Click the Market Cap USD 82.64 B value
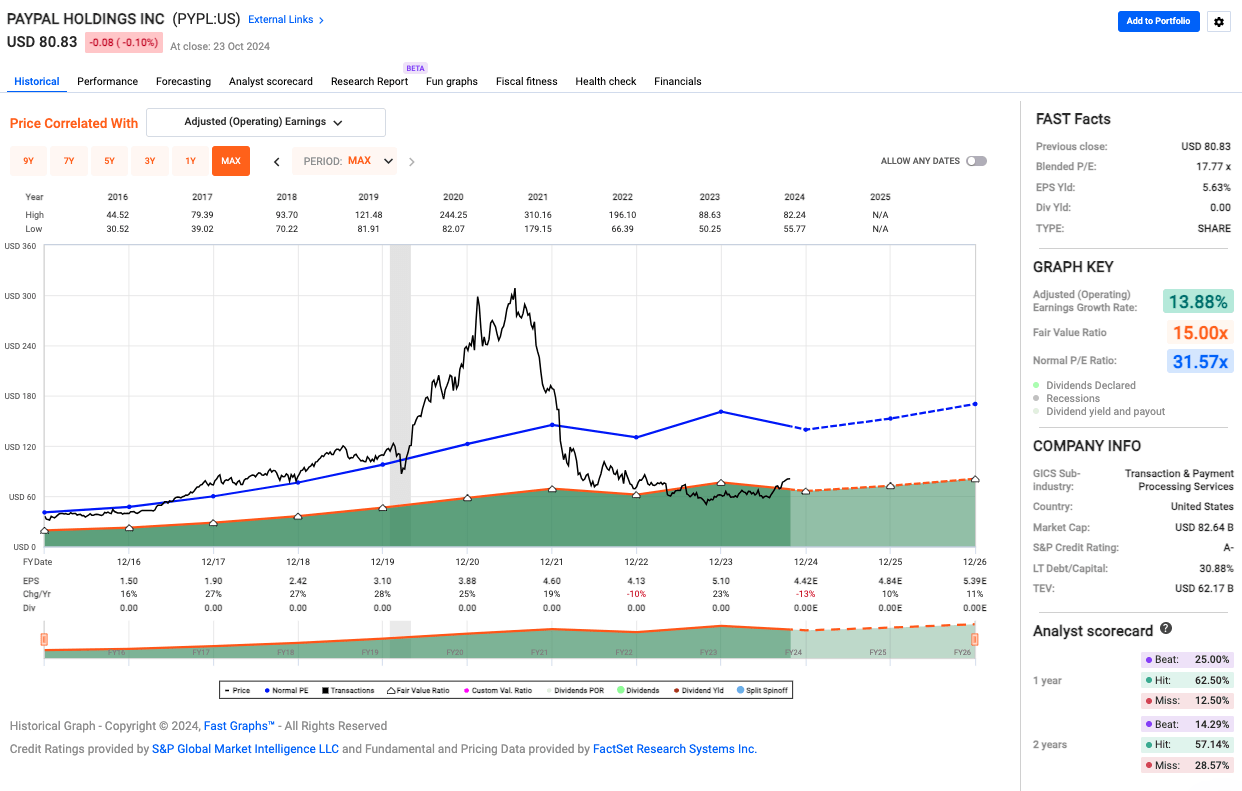Image resolution: width=1242 pixels, height=791 pixels. pos(1204,527)
